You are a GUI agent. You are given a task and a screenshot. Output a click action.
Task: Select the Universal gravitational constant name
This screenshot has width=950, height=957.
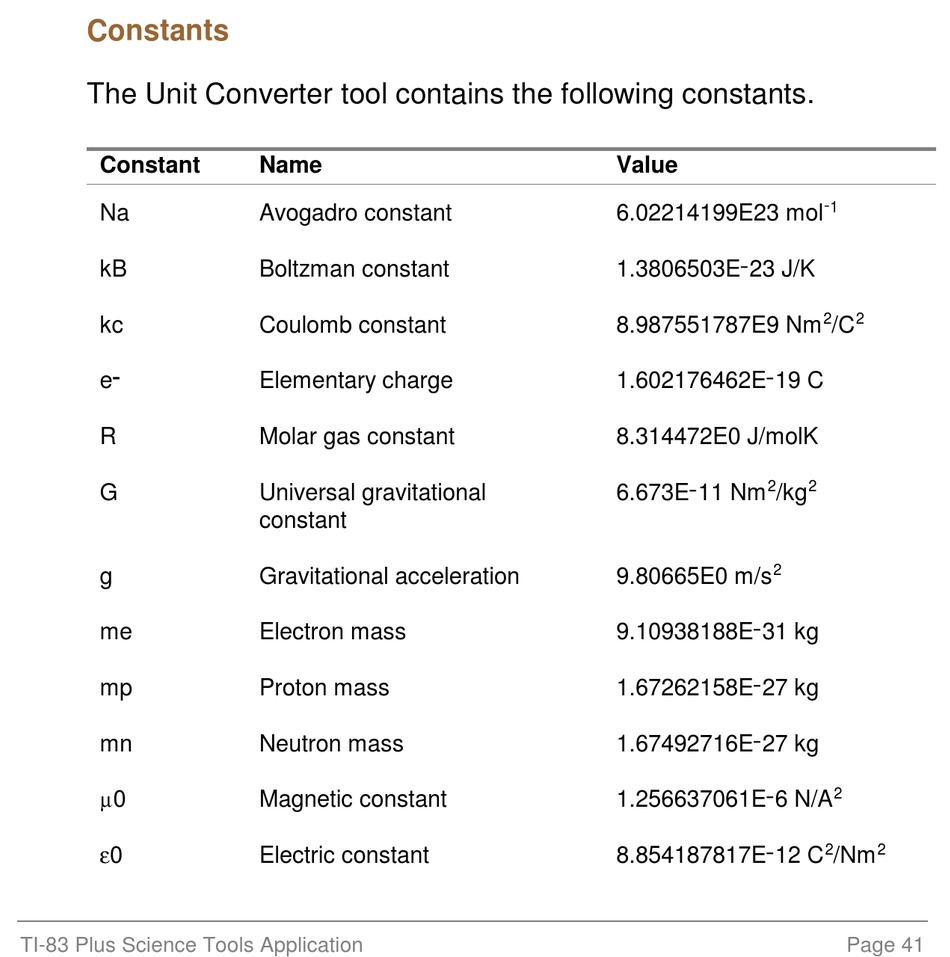click(x=372, y=506)
